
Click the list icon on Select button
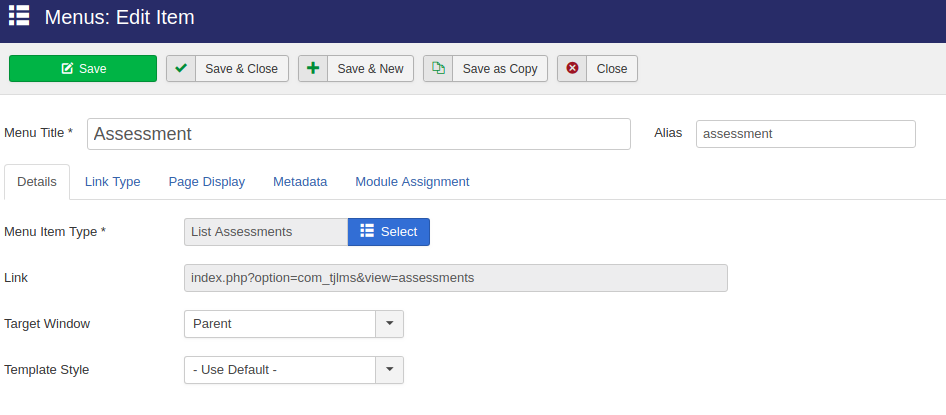[x=367, y=231]
